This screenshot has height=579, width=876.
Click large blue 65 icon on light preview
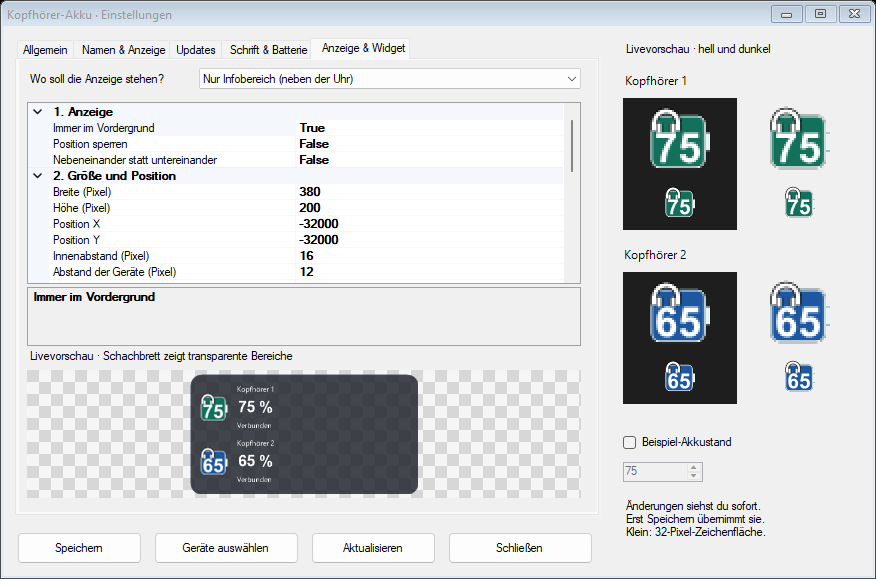tap(799, 313)
